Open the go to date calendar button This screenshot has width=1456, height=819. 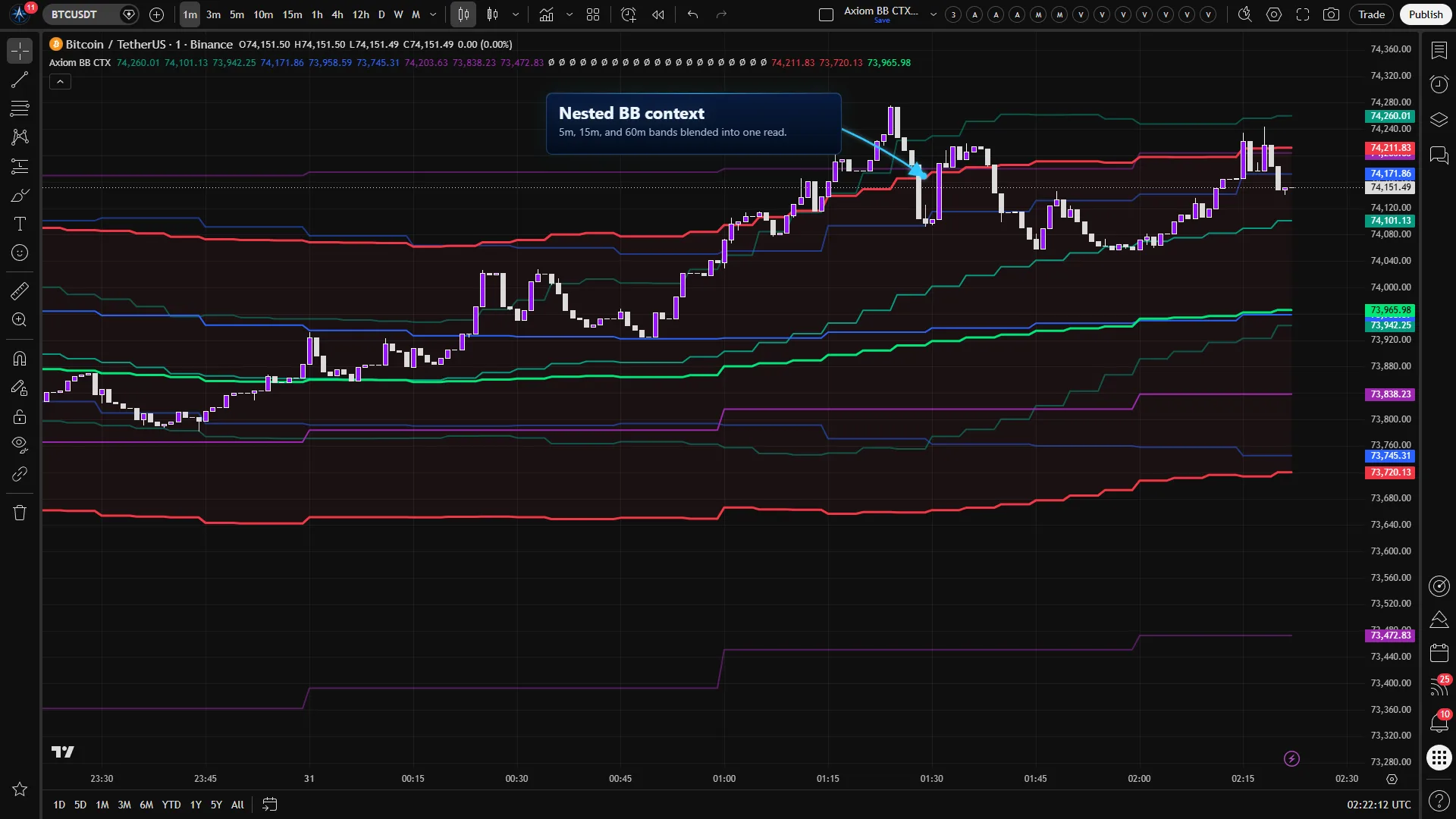tap(269, 805)
